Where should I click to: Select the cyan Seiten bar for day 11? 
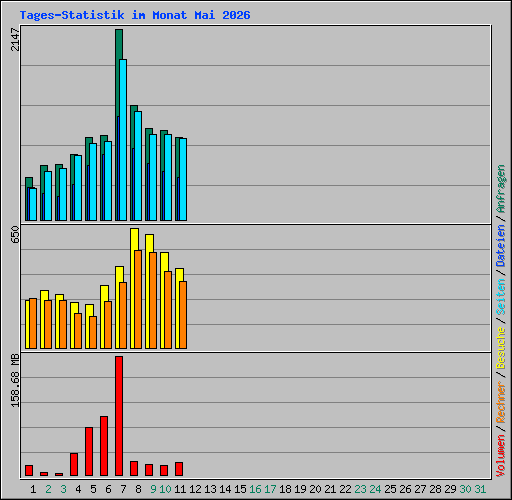click(183, 179)
